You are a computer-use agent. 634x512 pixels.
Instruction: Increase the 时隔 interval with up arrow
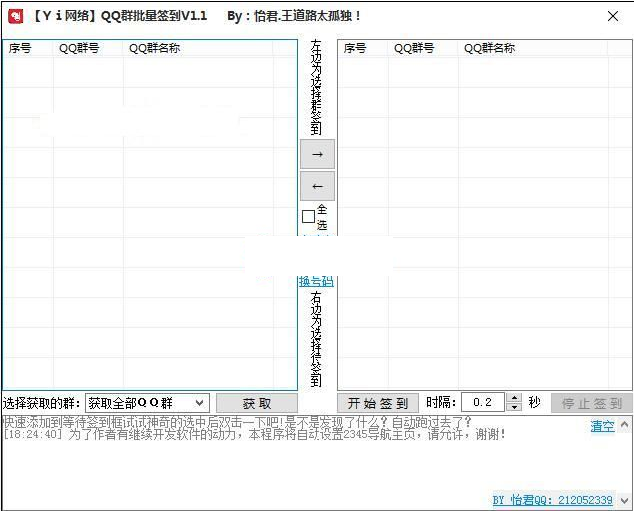point(515,398)
